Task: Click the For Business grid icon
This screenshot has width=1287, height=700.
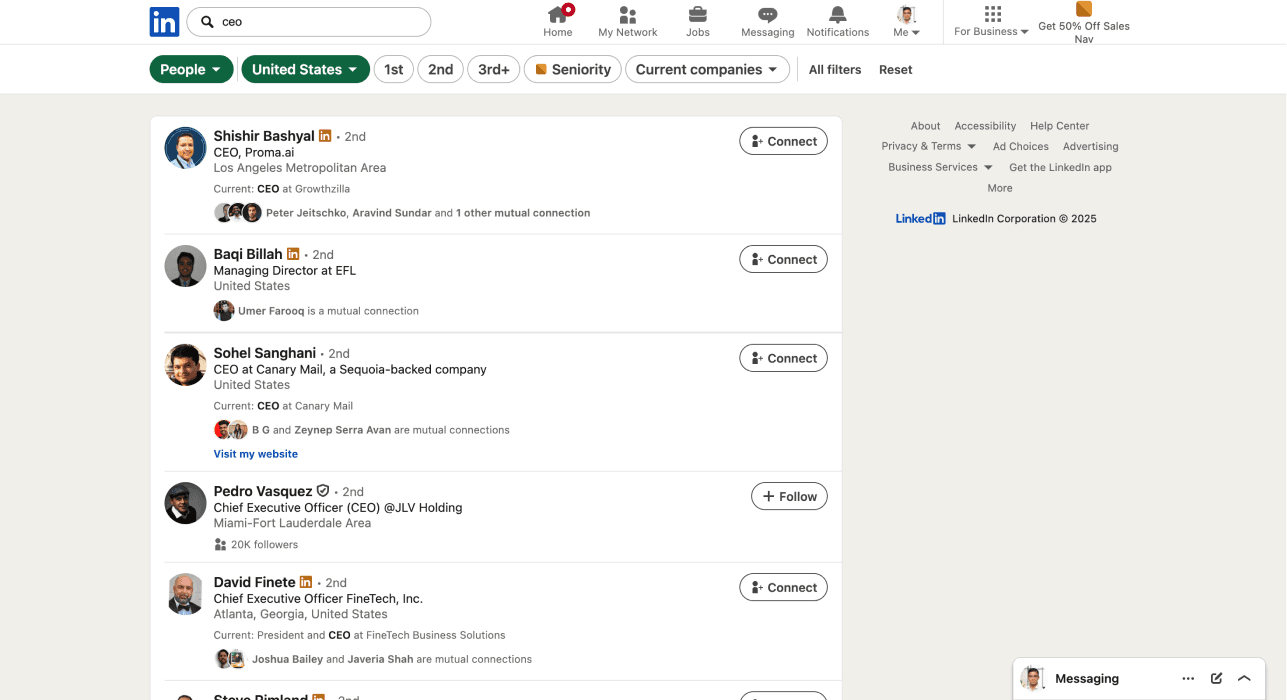Action: (991, 15)
